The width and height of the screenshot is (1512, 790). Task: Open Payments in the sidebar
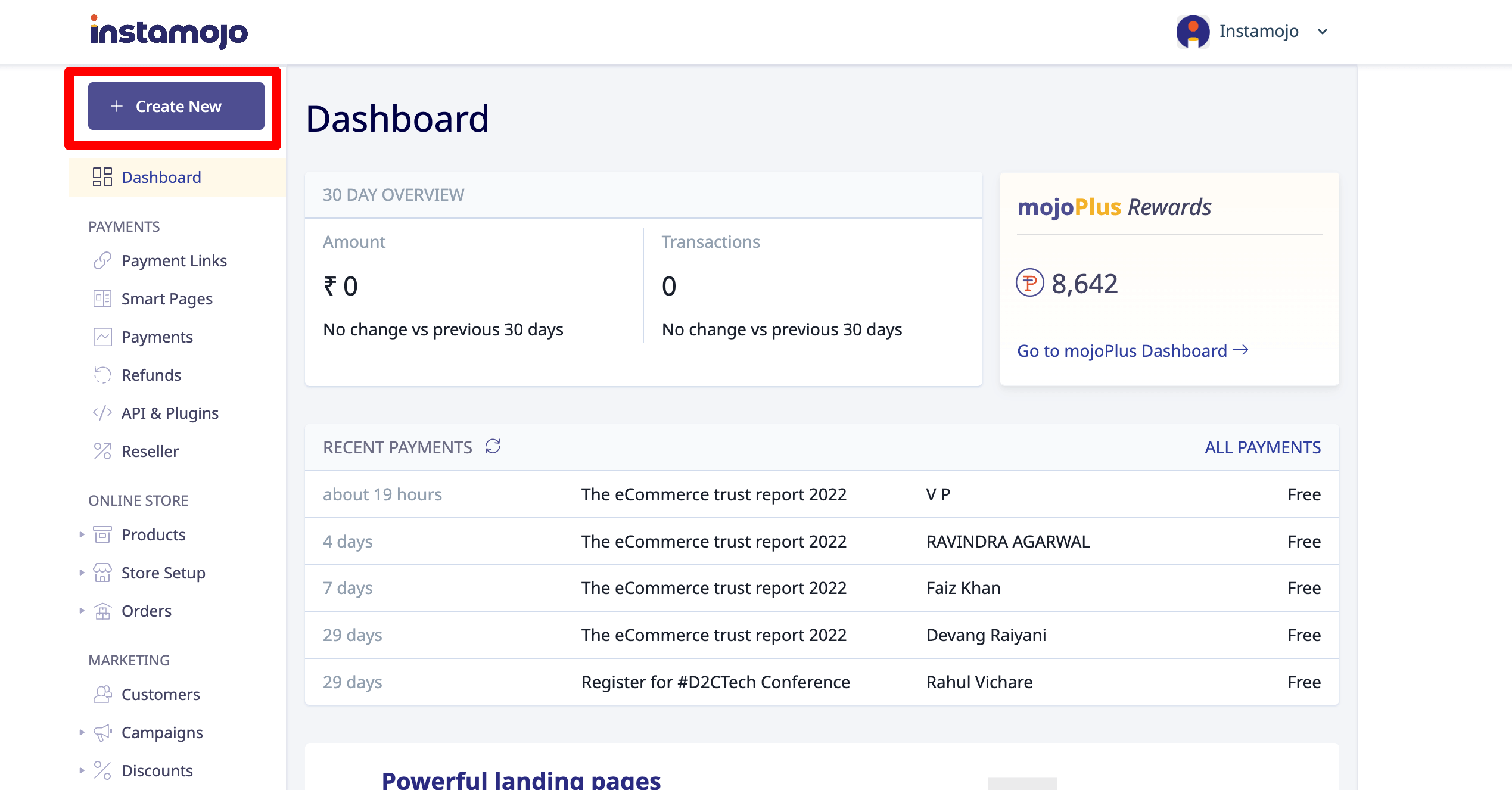pyautogui.click(x=157, y=337)
